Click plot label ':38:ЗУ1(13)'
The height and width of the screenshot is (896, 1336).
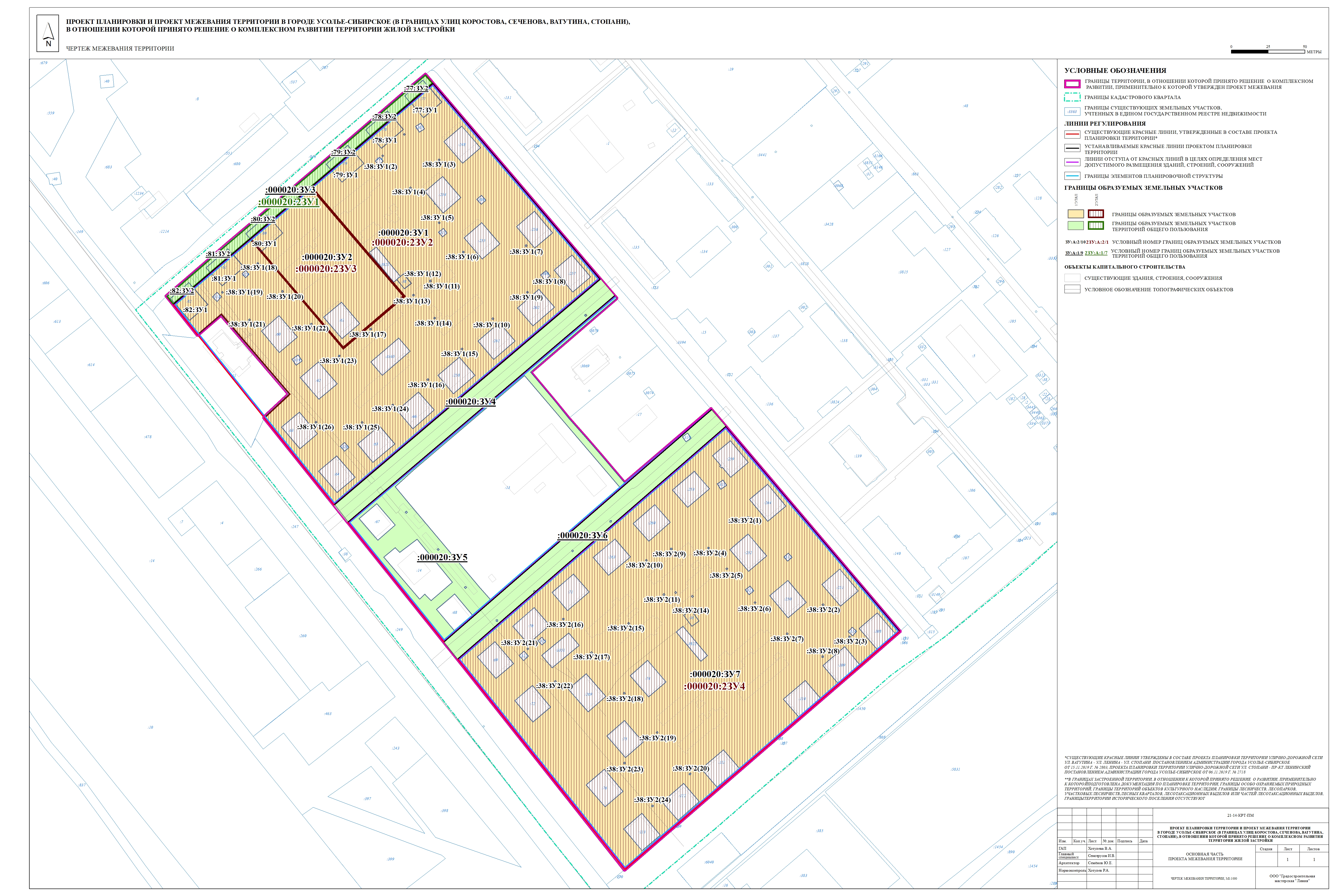coord(412,301)
